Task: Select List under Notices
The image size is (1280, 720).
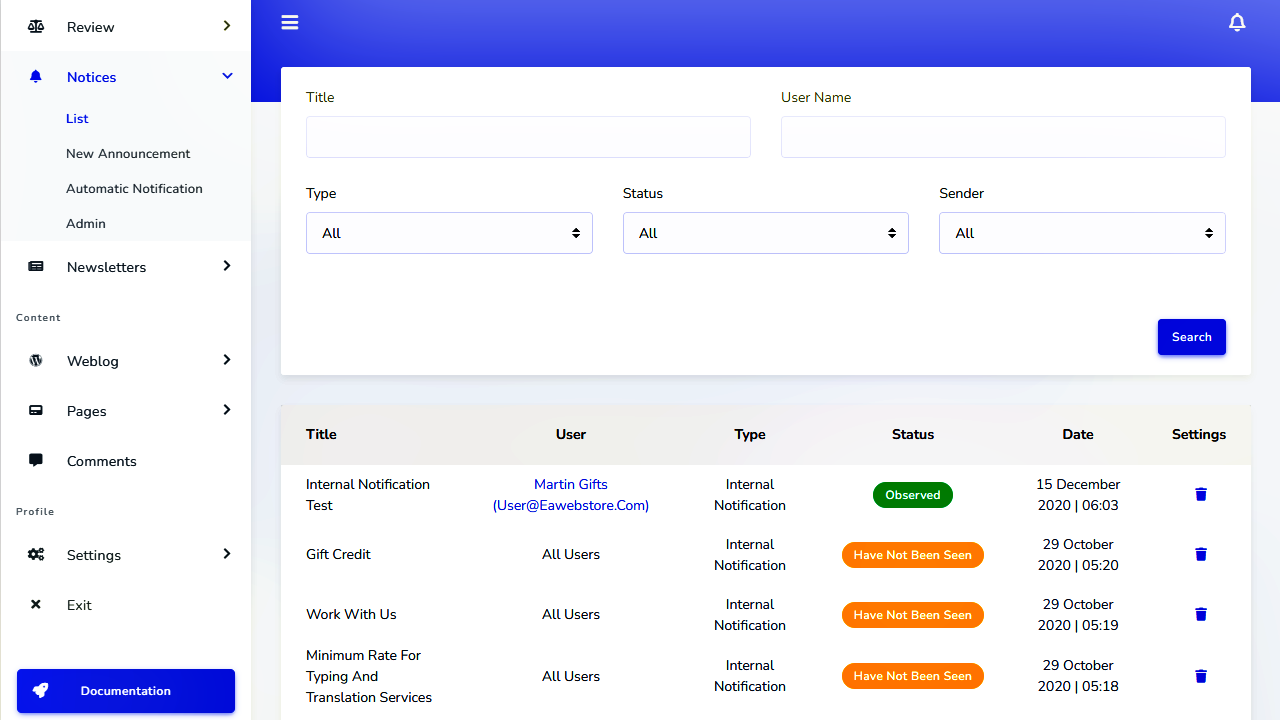Action: pos(77,118)
